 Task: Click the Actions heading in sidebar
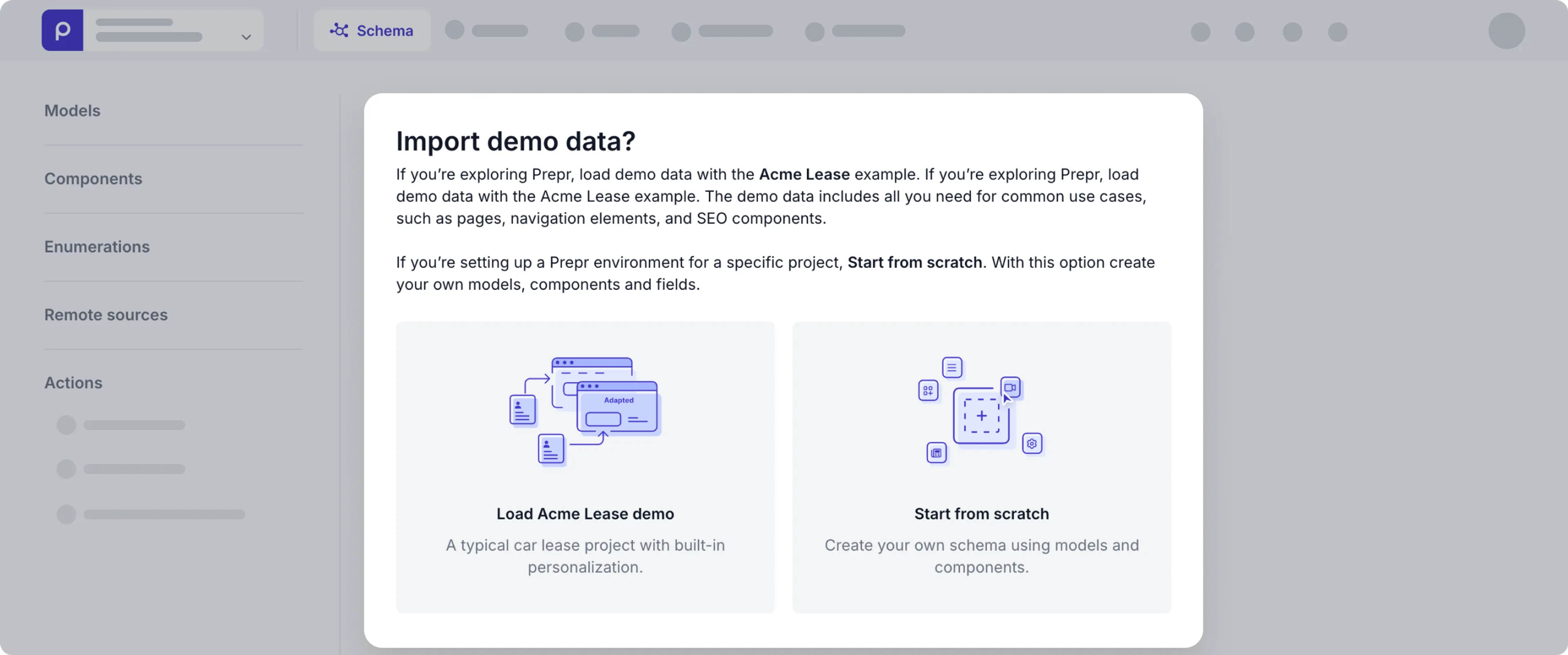tap(73, 383)
